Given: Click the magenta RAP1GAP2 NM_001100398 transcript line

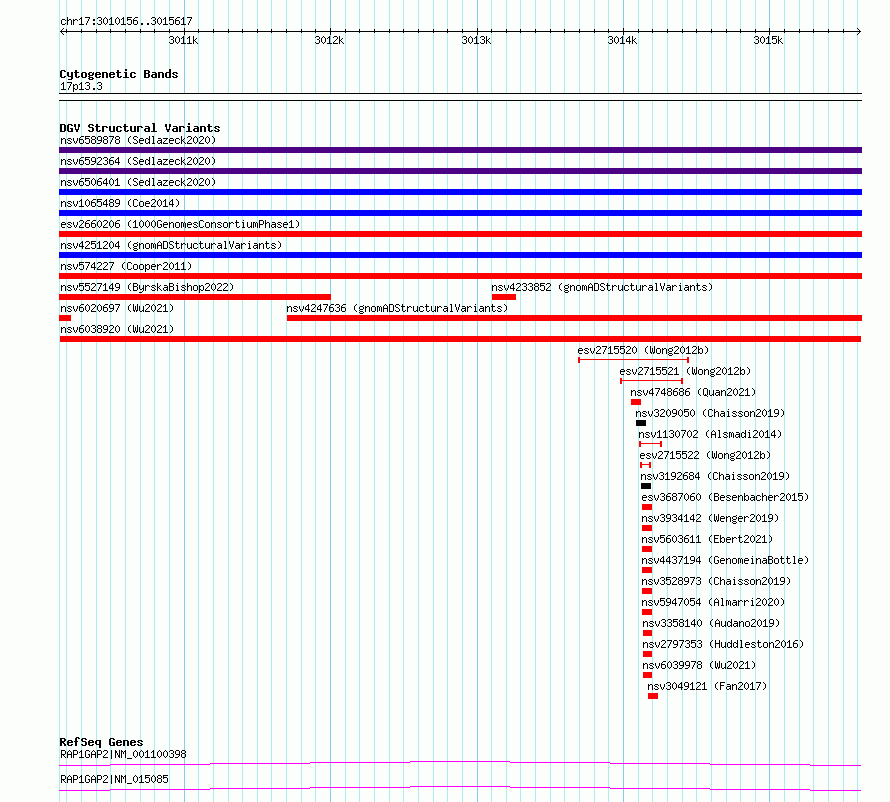Looking at the screenshot, I should [460, 763].
